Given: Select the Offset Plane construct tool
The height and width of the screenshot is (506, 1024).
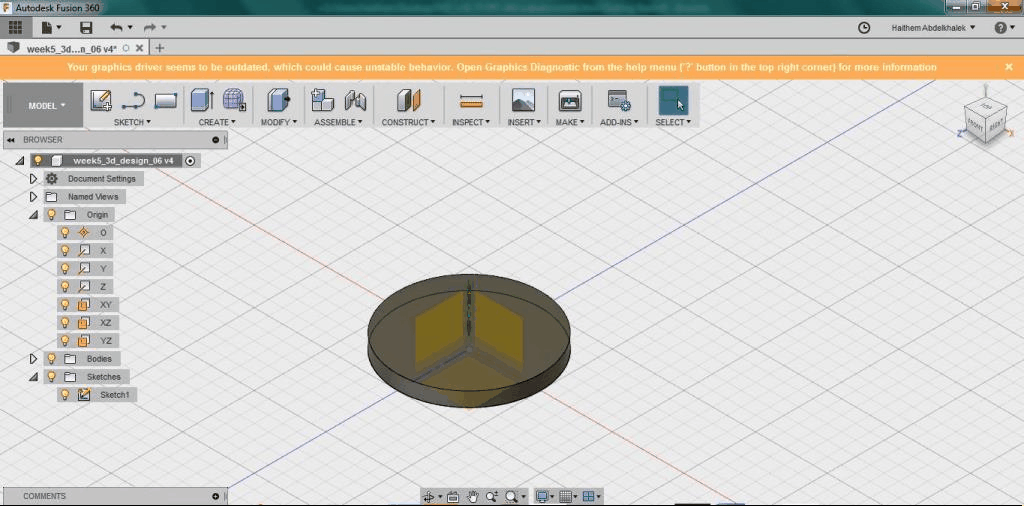Looking at the screenshot, I should coord(409,101).
